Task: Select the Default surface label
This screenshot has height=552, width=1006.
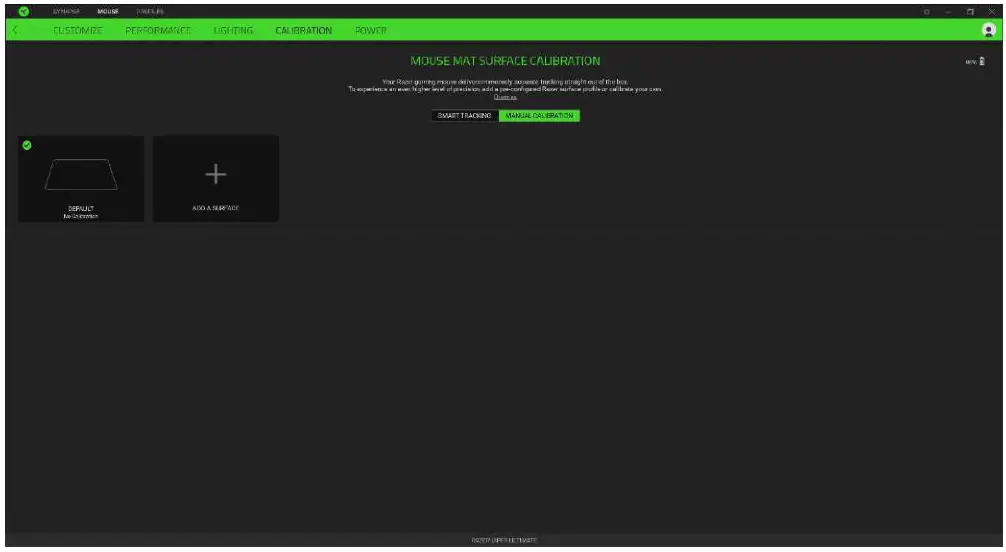Action: coord(81,209)
